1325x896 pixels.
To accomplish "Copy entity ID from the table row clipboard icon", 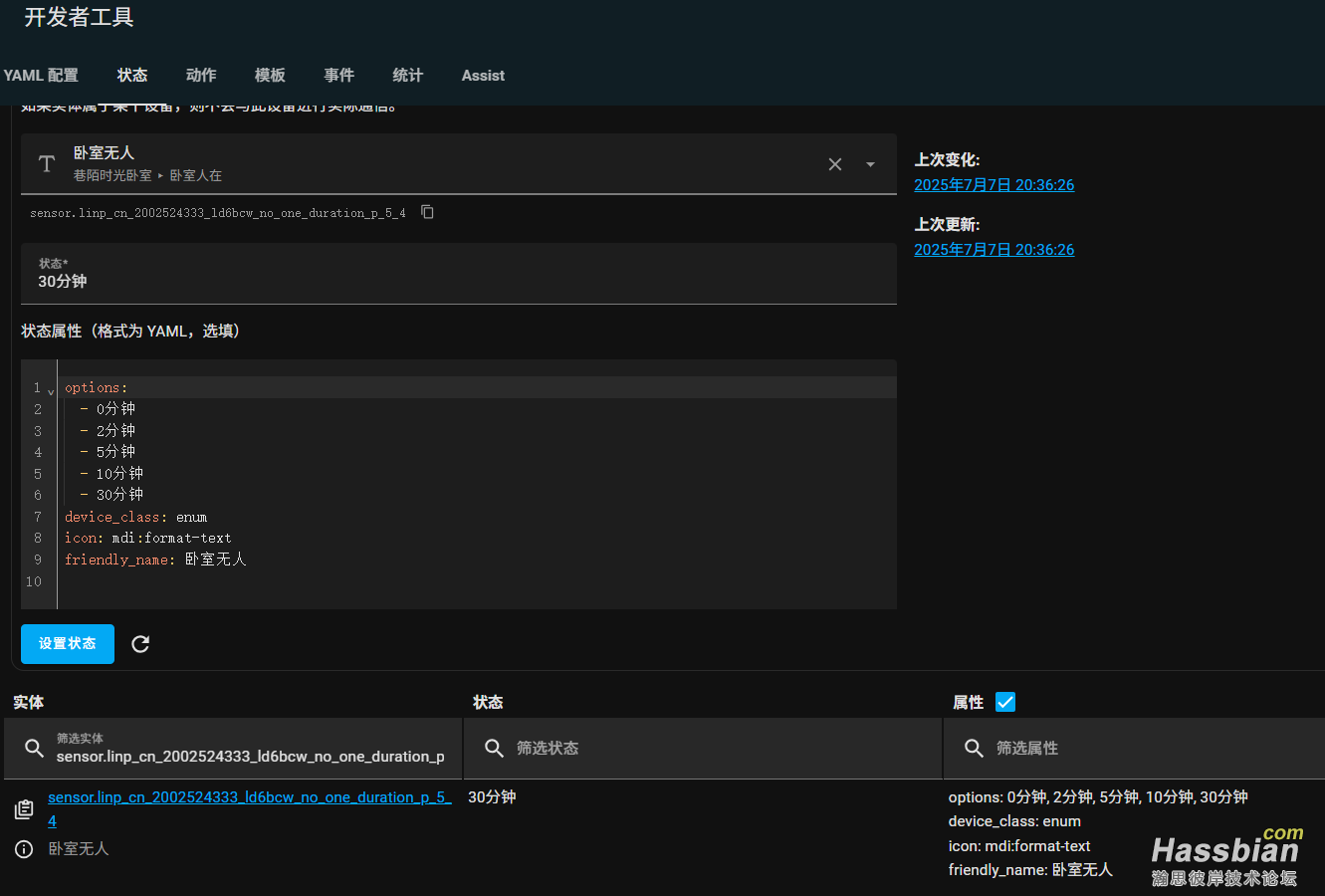I will point(24,809).
